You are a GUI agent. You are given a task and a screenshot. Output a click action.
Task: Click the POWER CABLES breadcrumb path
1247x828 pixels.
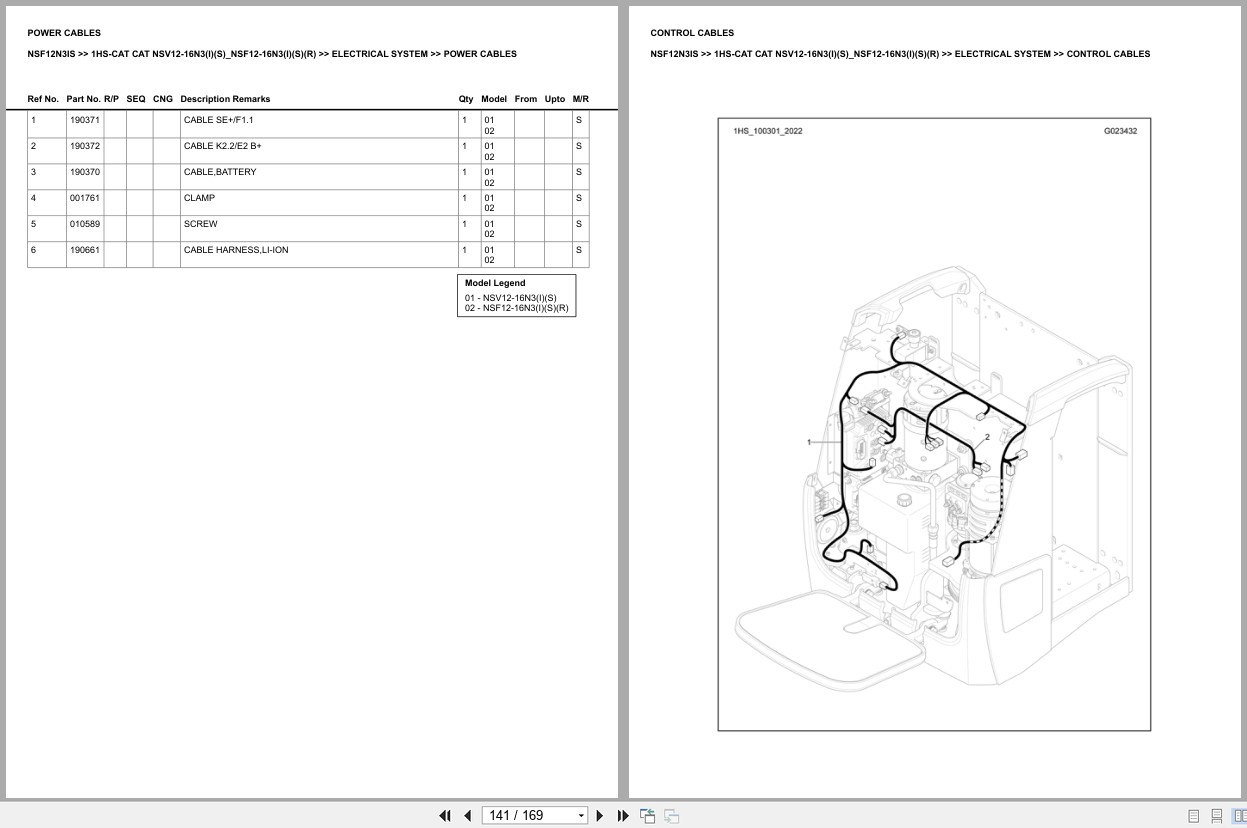272,54
